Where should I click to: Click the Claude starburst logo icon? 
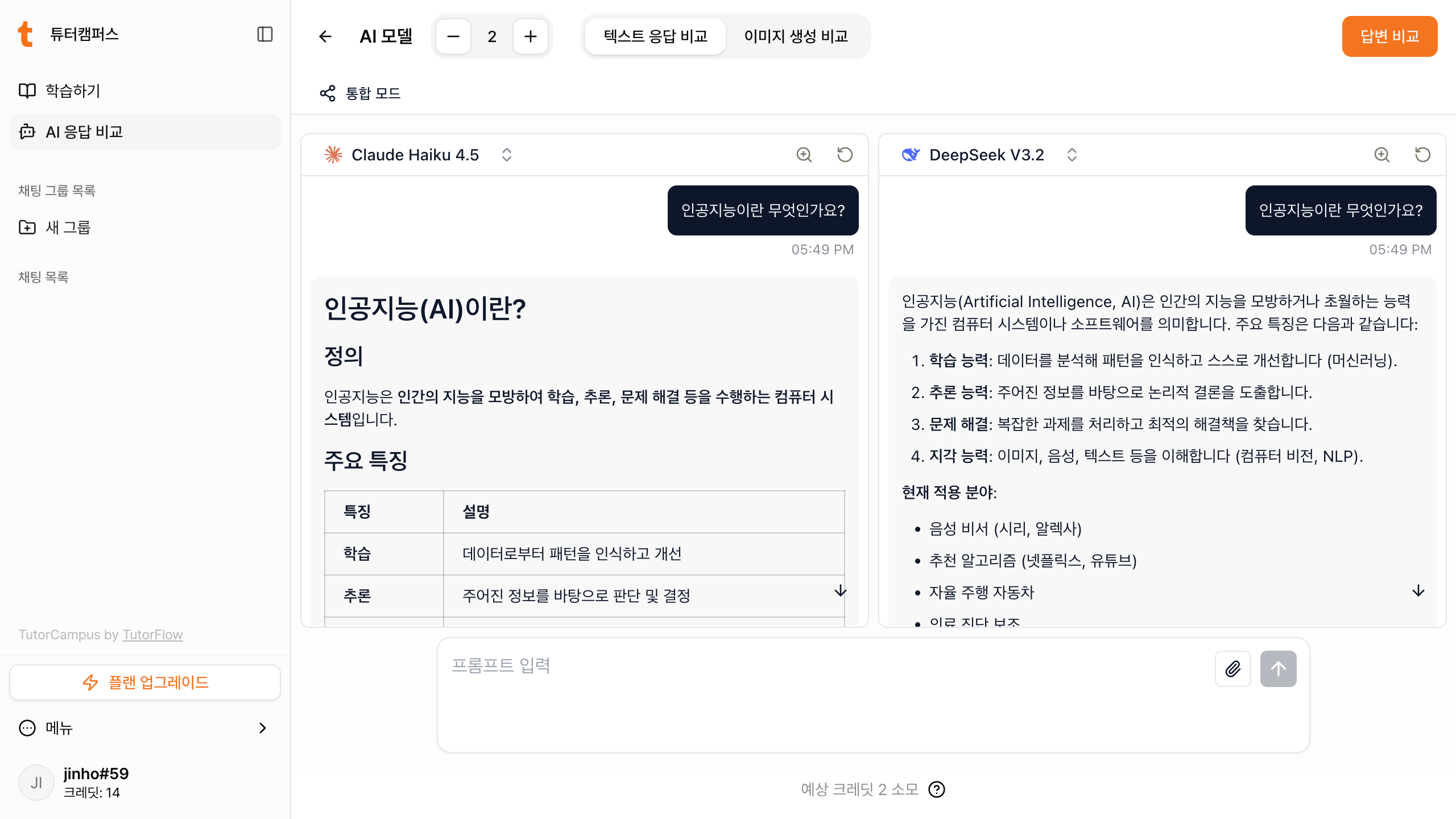pyautogui.click(x=333, y=155)
